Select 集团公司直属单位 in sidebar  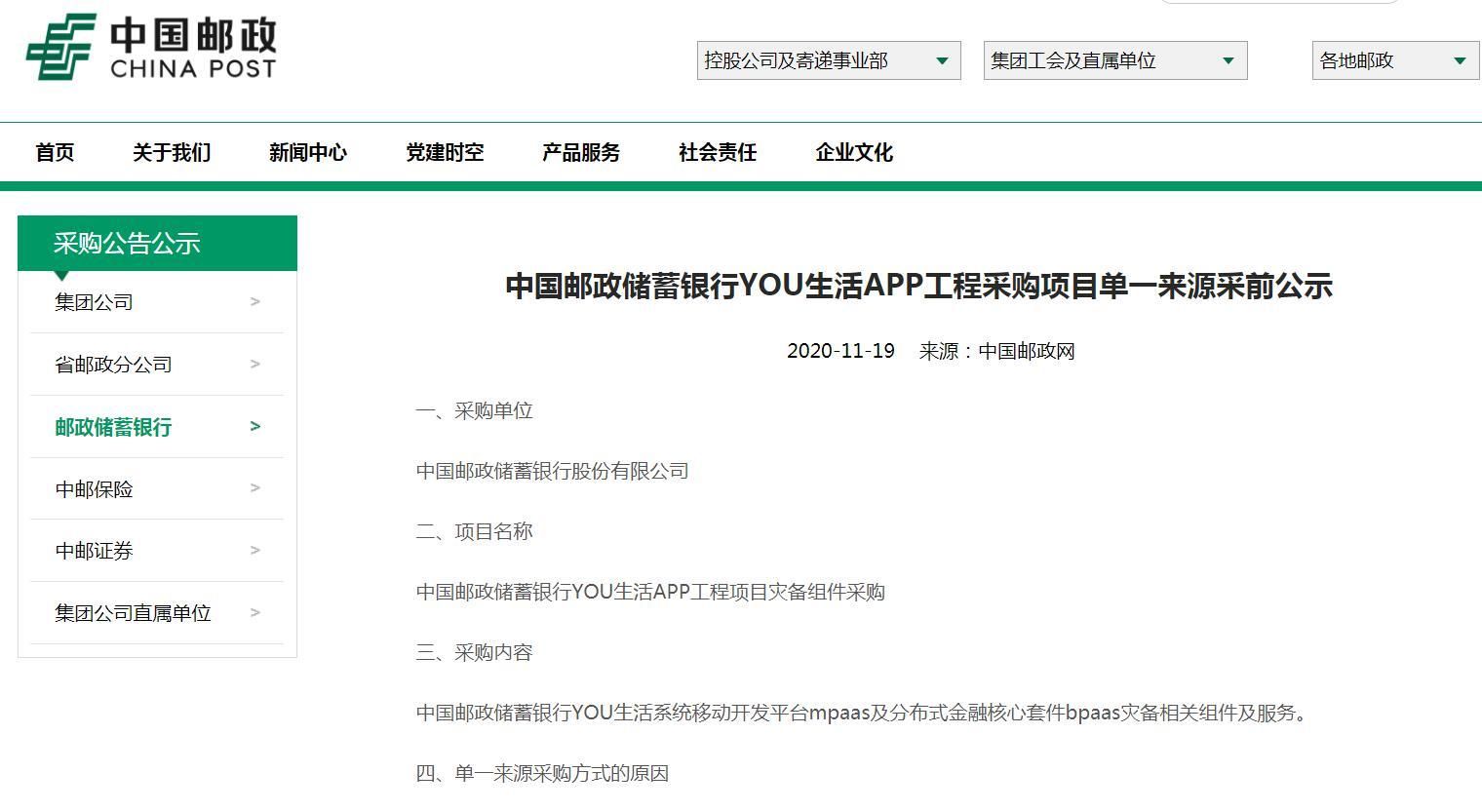[157, 613]
